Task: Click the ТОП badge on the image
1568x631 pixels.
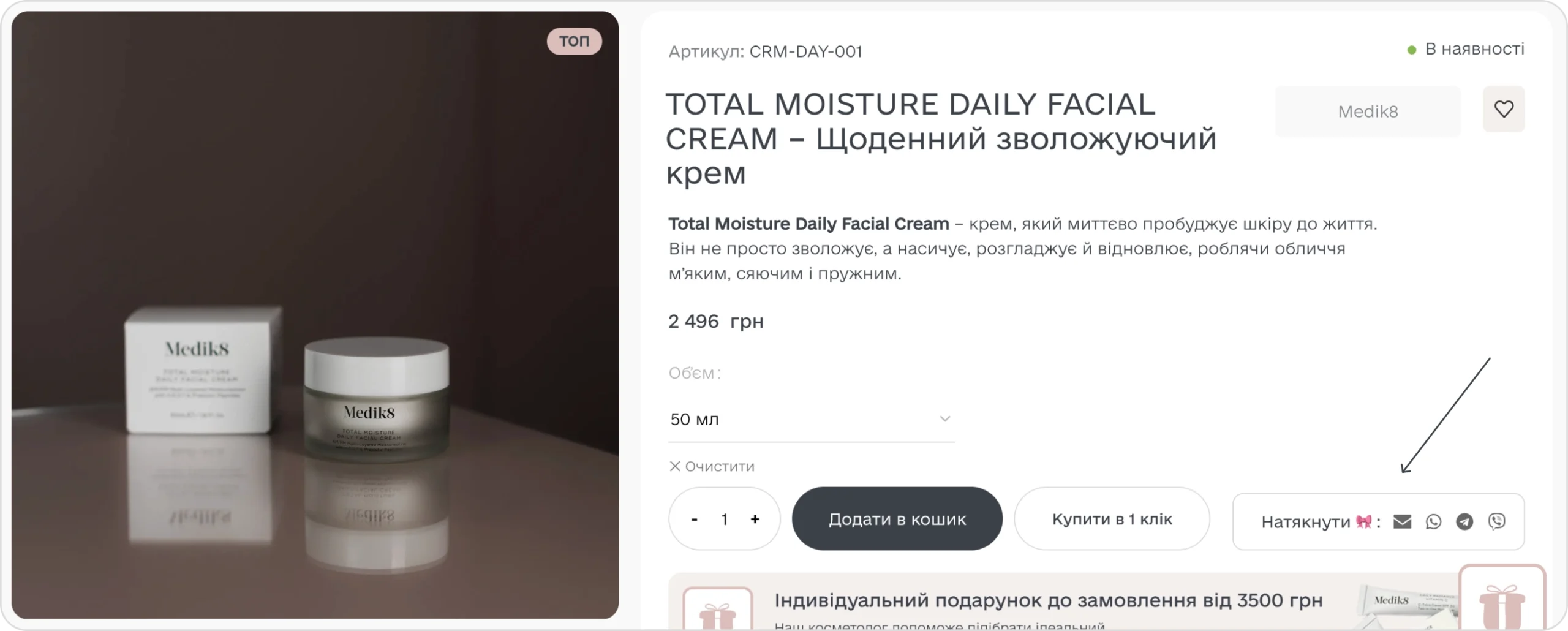Action: tap(574, 41)
